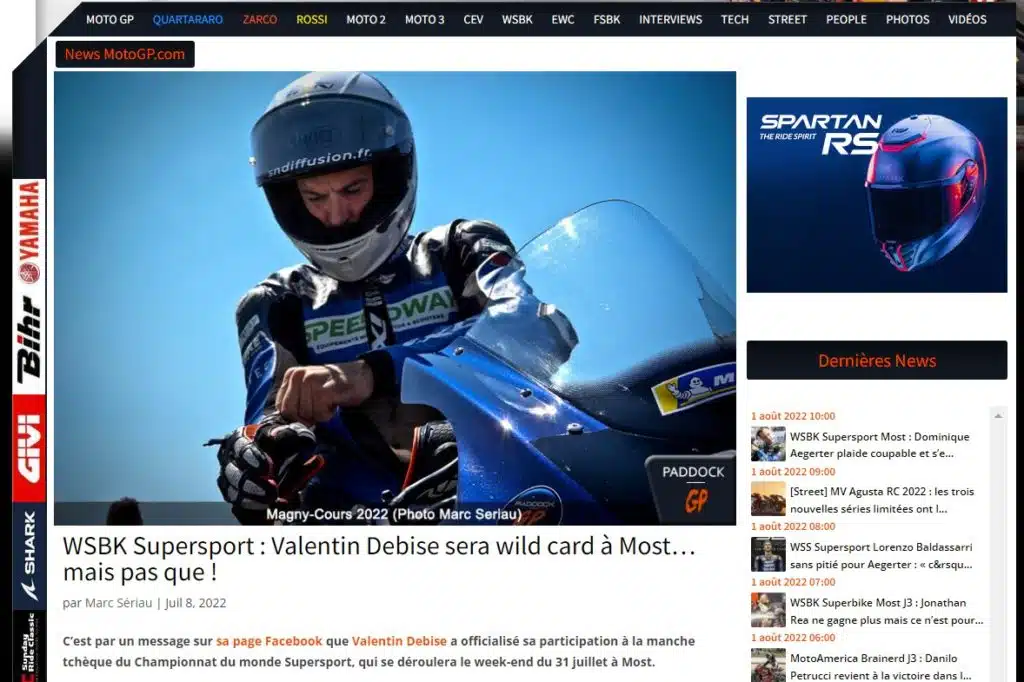Viewport: 1024px width, 682px height.
Task: Select the QUARTARARO menu item
Action: tap(188, 20)
